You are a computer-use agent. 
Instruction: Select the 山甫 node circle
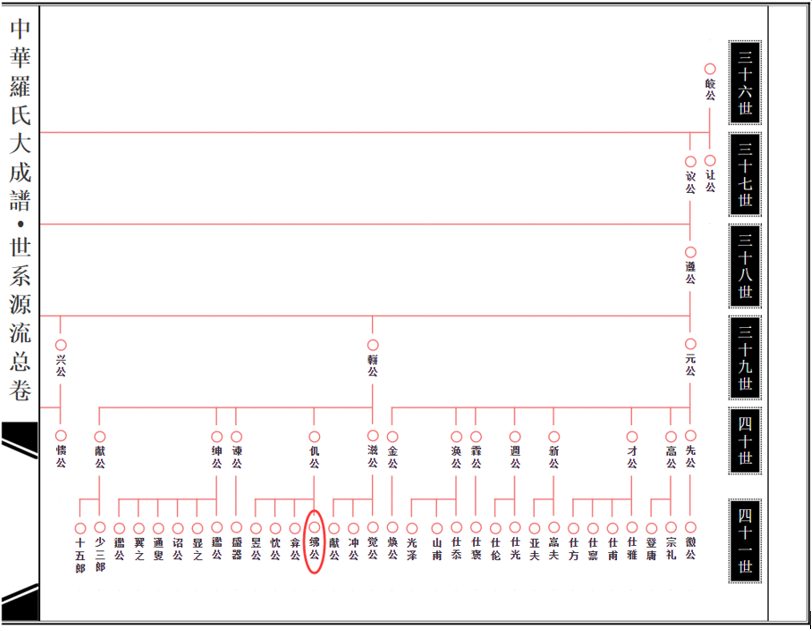pyautogui.click(x=437, y=527)
